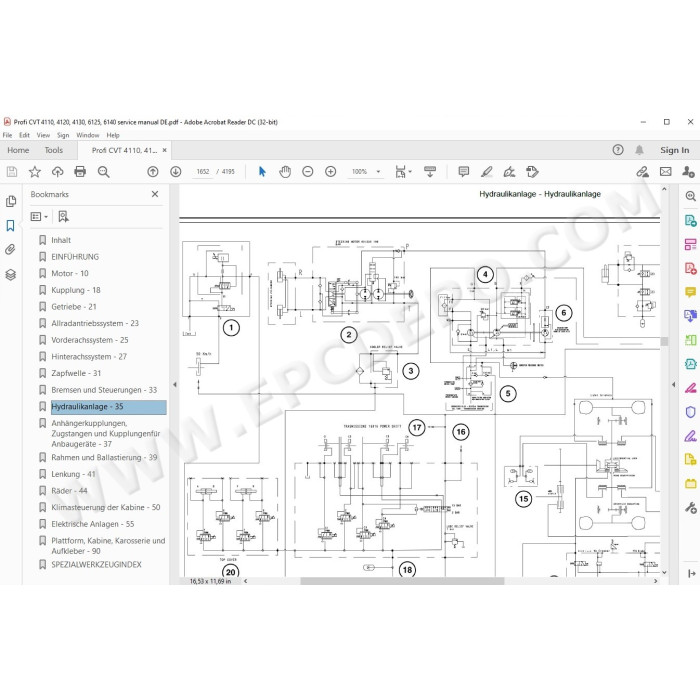Image resolution: width=700 pixels, height=700 pixels.
Task: Click the Sign In link
Action: (675, 150)
